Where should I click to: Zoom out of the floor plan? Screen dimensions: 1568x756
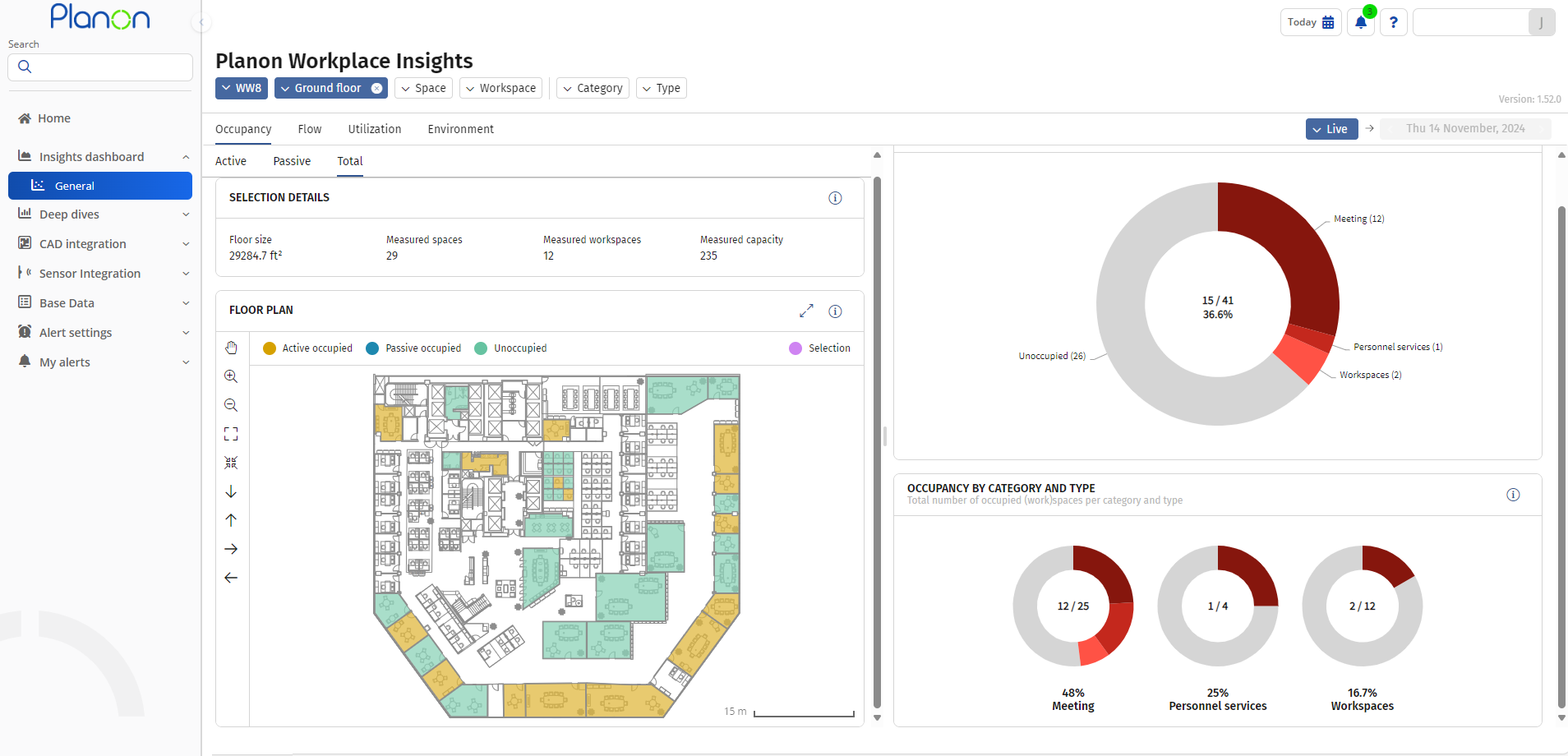231,405
